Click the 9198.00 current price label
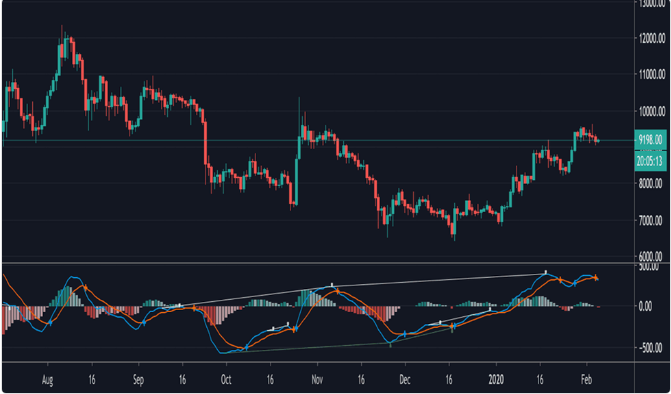 (650, 139)
